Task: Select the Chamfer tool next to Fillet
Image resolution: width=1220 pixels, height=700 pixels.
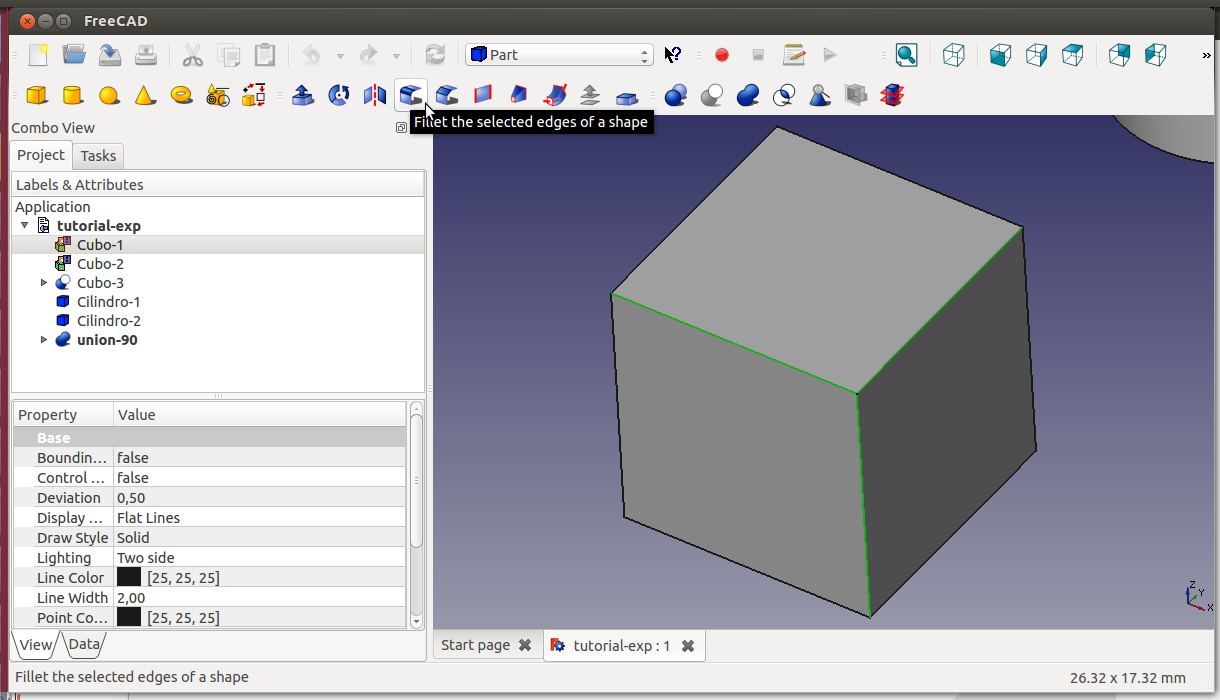Action: [447, 95]
